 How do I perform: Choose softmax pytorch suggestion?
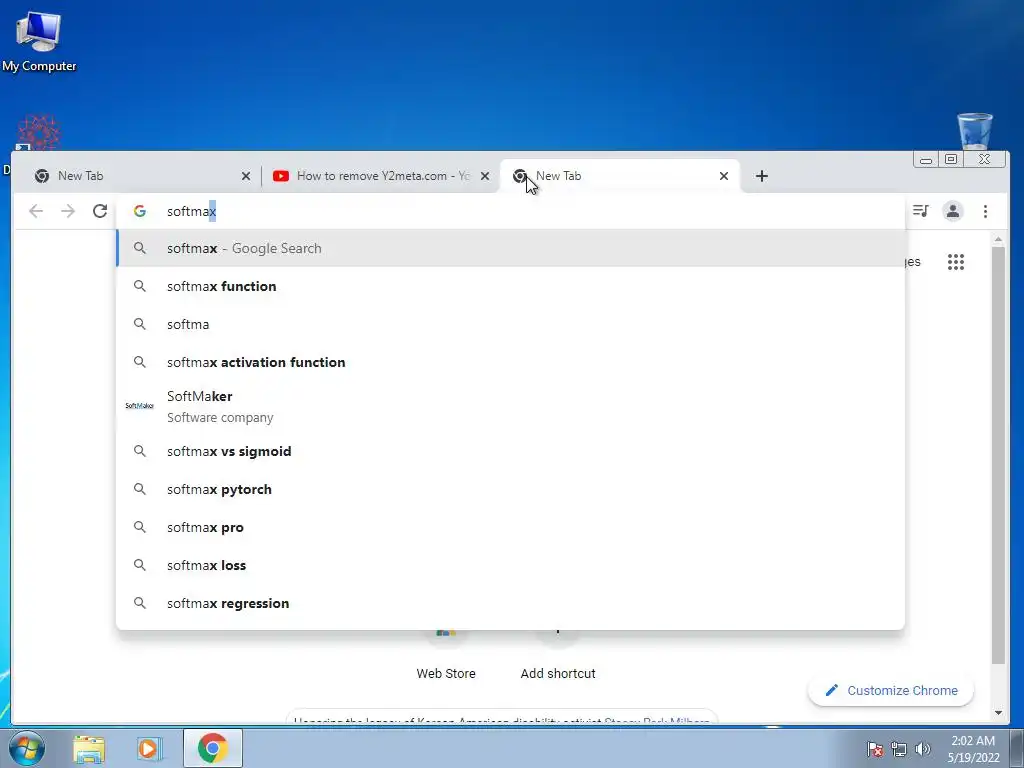(x=511, y=489)
